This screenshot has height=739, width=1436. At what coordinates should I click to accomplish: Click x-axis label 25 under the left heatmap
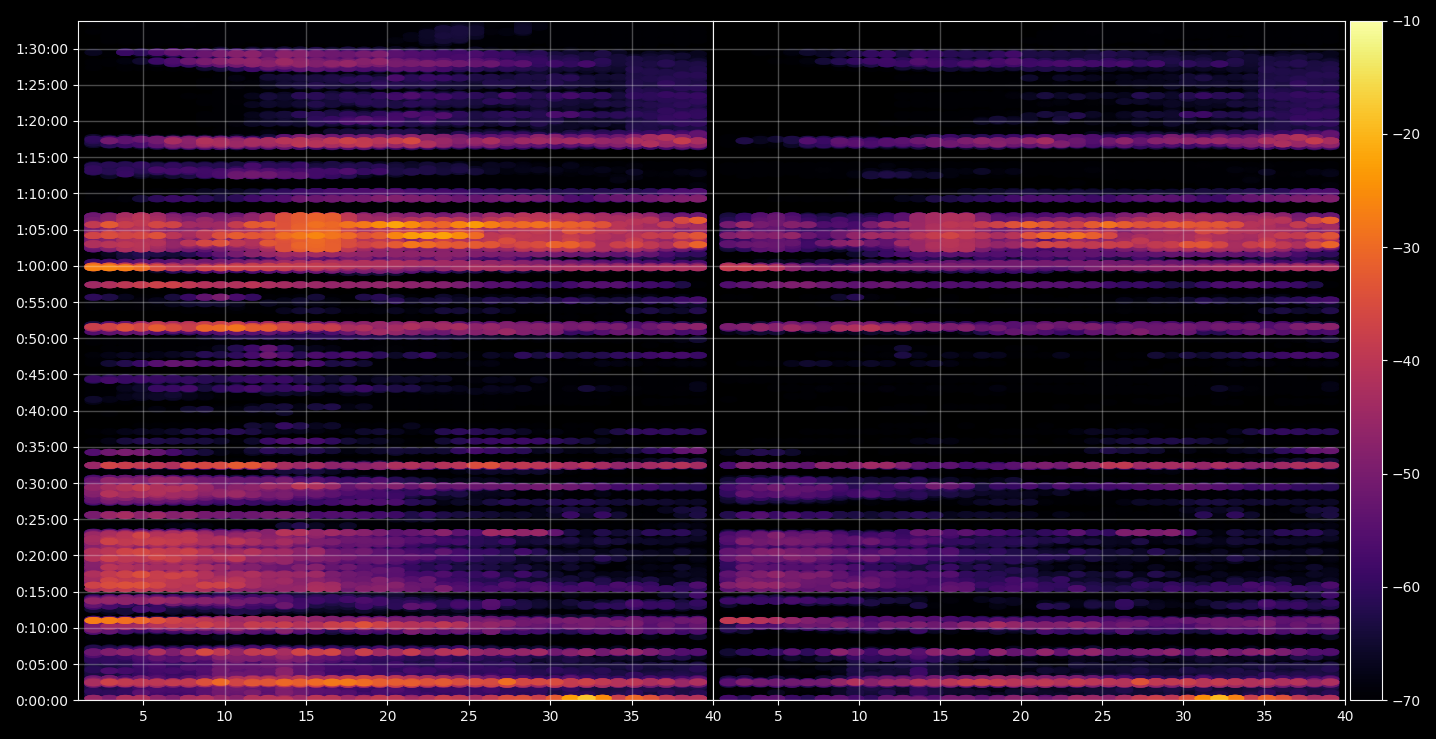point(469,717)
